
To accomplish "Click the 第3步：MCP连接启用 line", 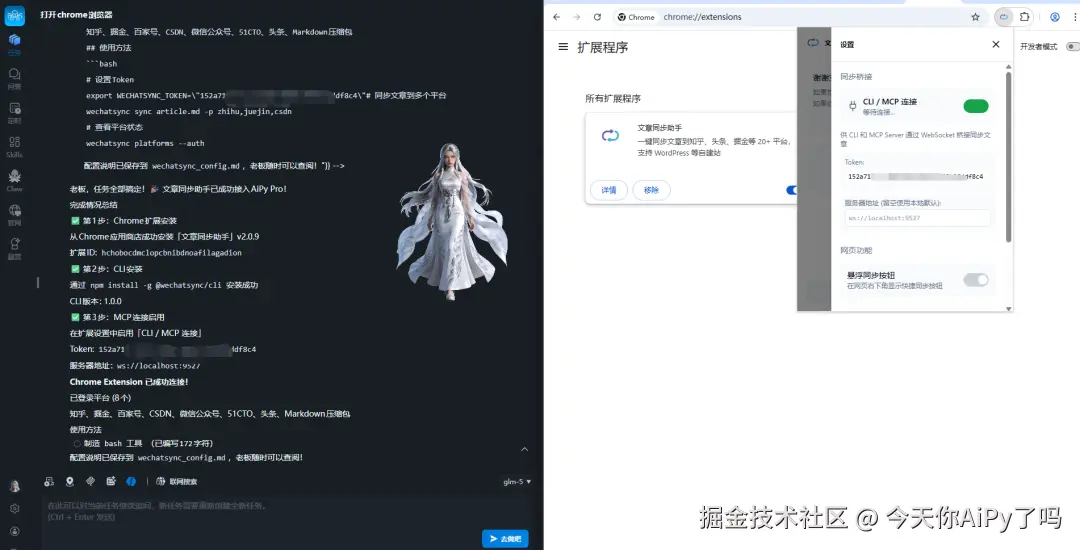I will pyautogui.click(x=118, y=317).
